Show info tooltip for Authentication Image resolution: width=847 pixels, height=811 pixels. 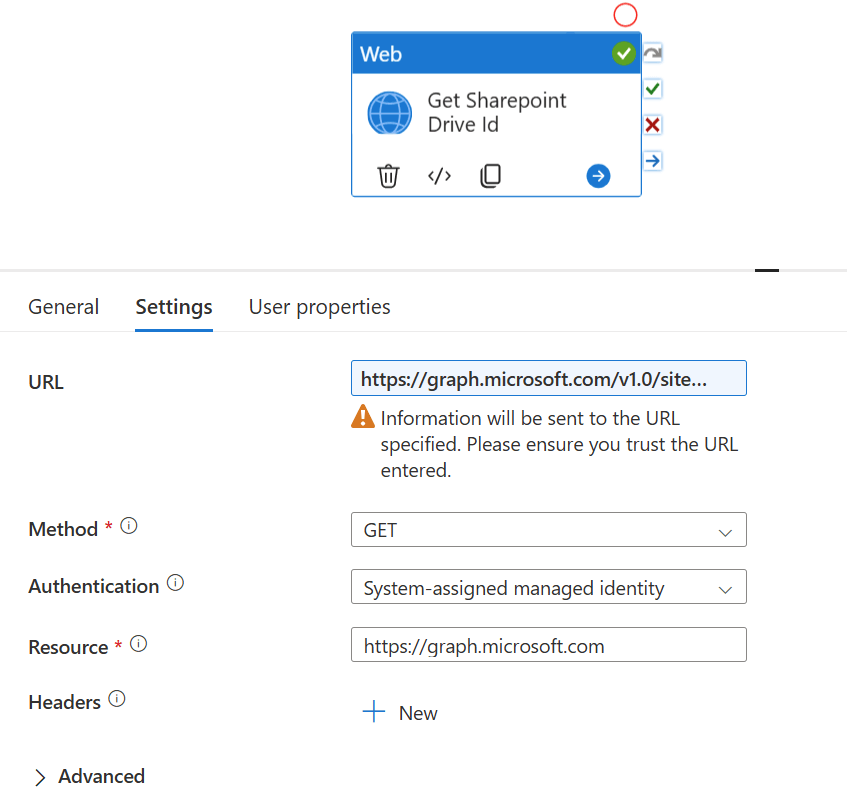point(175,583)
